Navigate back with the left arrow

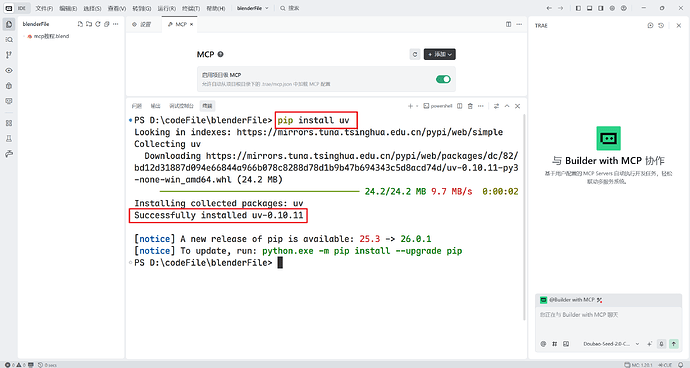(x=549, y=8)
